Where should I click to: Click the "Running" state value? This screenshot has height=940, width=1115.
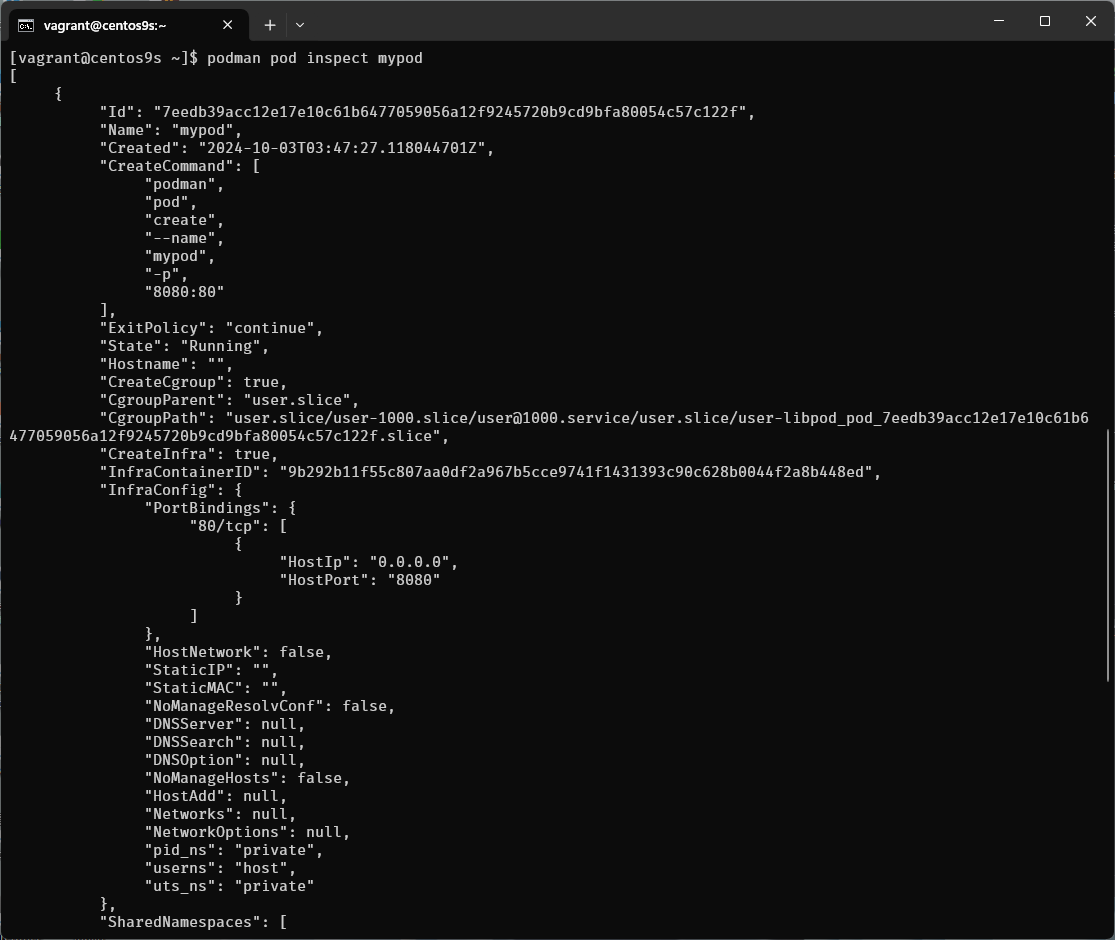(229, 346)
